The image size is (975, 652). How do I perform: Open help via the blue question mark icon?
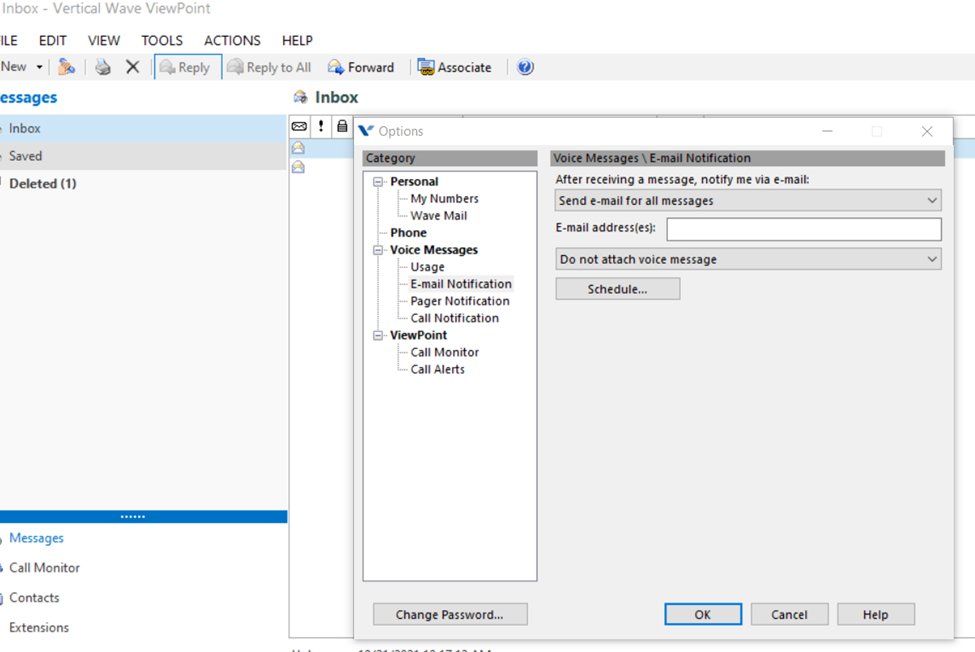(x=525, y=67)
